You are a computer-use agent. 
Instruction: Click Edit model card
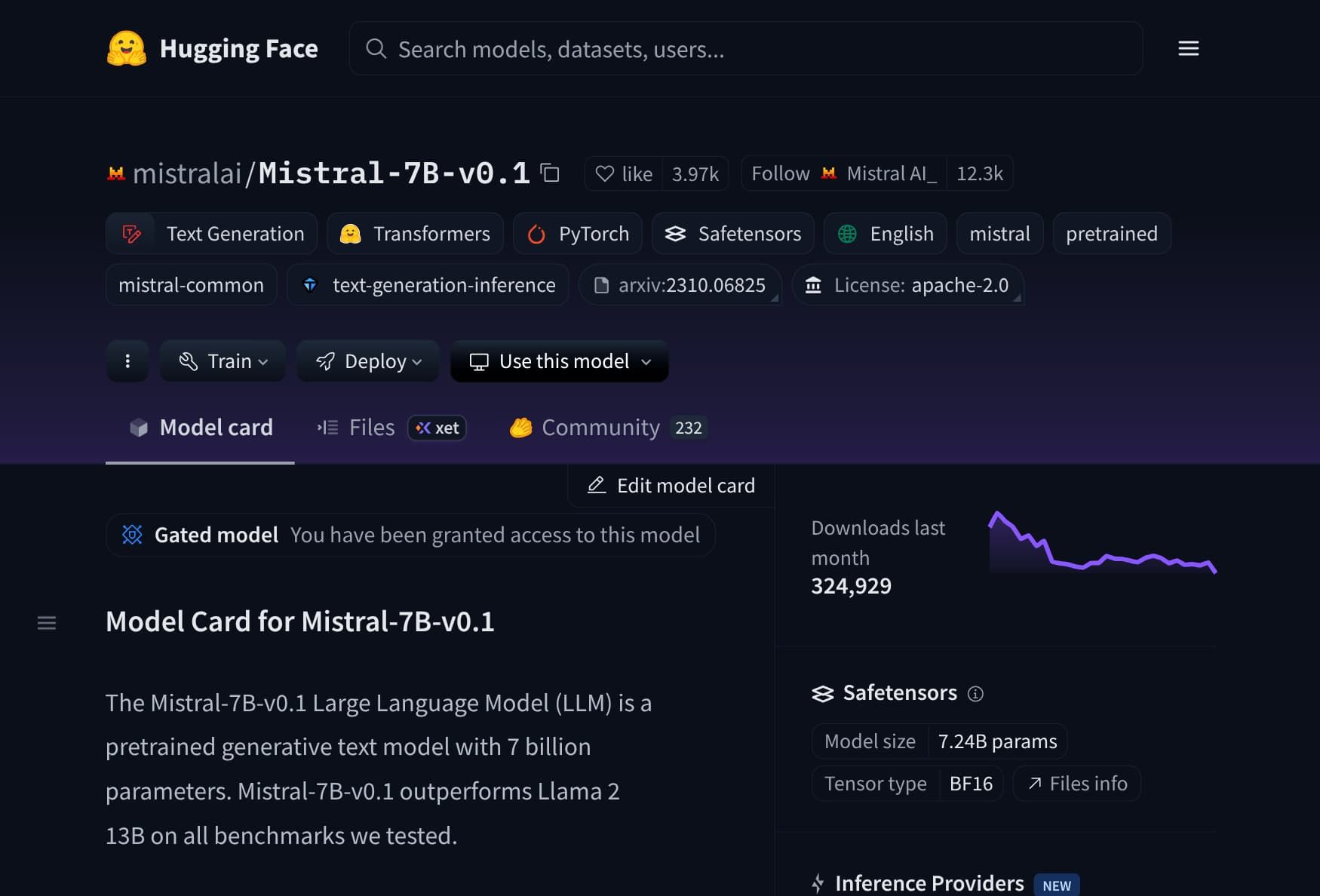point(670,485)
